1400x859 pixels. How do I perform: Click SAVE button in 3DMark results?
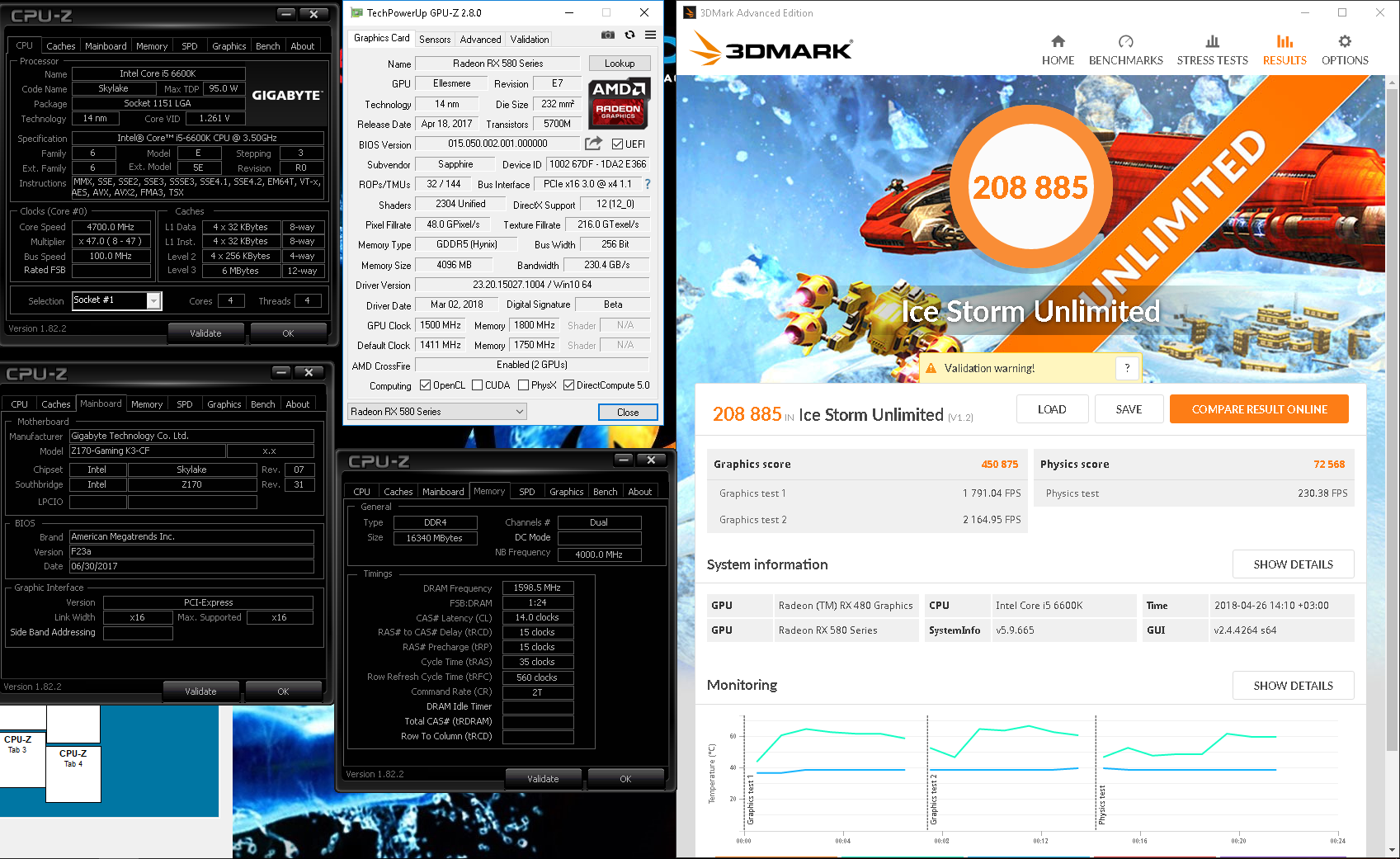(x=1129, y=409)
